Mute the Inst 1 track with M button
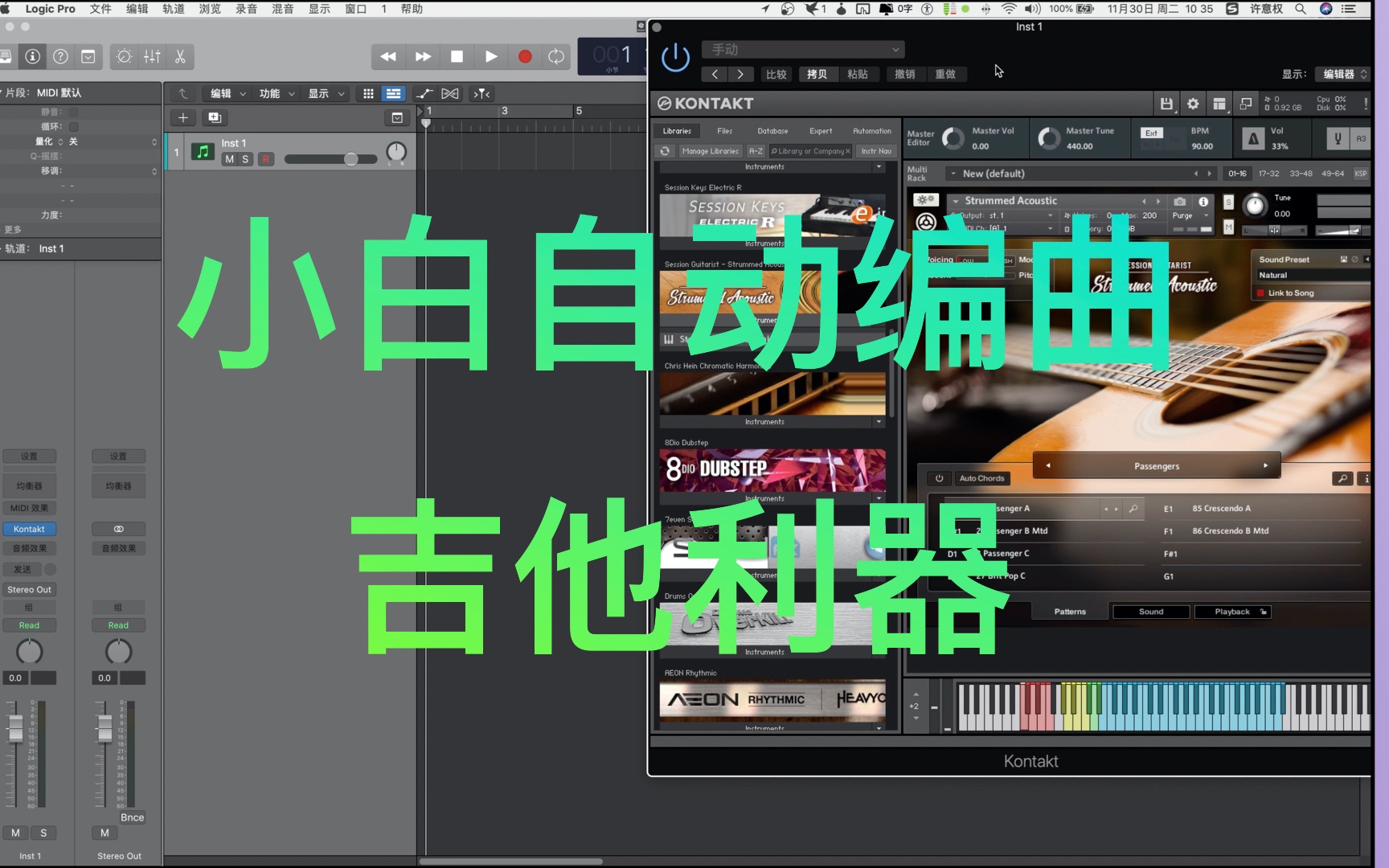 230,159
